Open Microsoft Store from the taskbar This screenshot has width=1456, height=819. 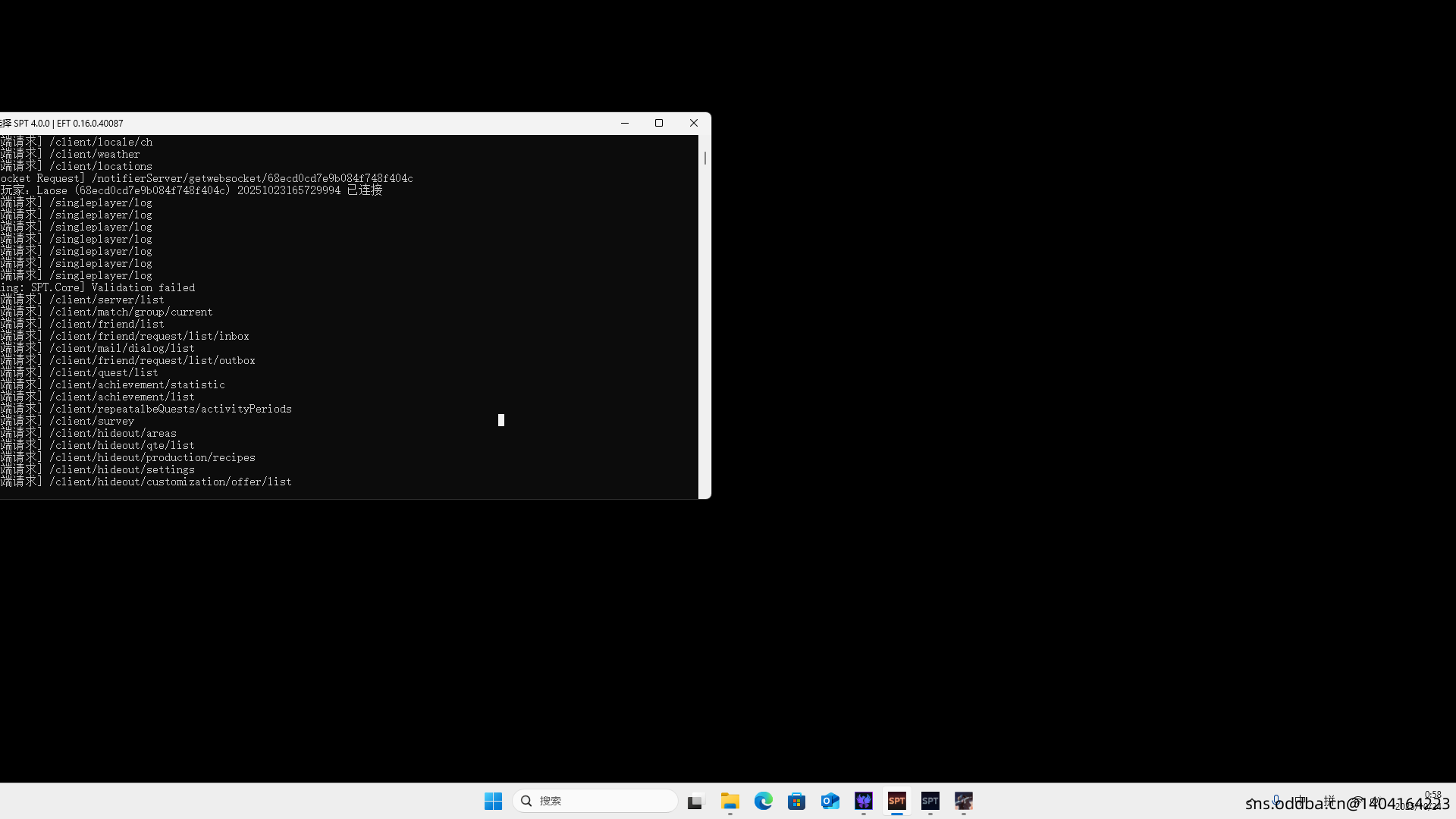point(796,801)
